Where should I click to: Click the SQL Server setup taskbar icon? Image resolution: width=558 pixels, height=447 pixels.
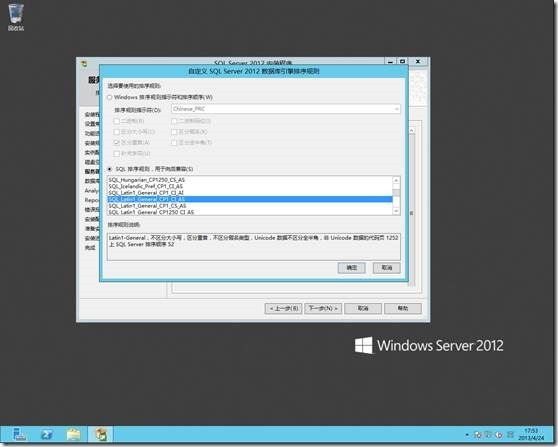click(101, 435)
